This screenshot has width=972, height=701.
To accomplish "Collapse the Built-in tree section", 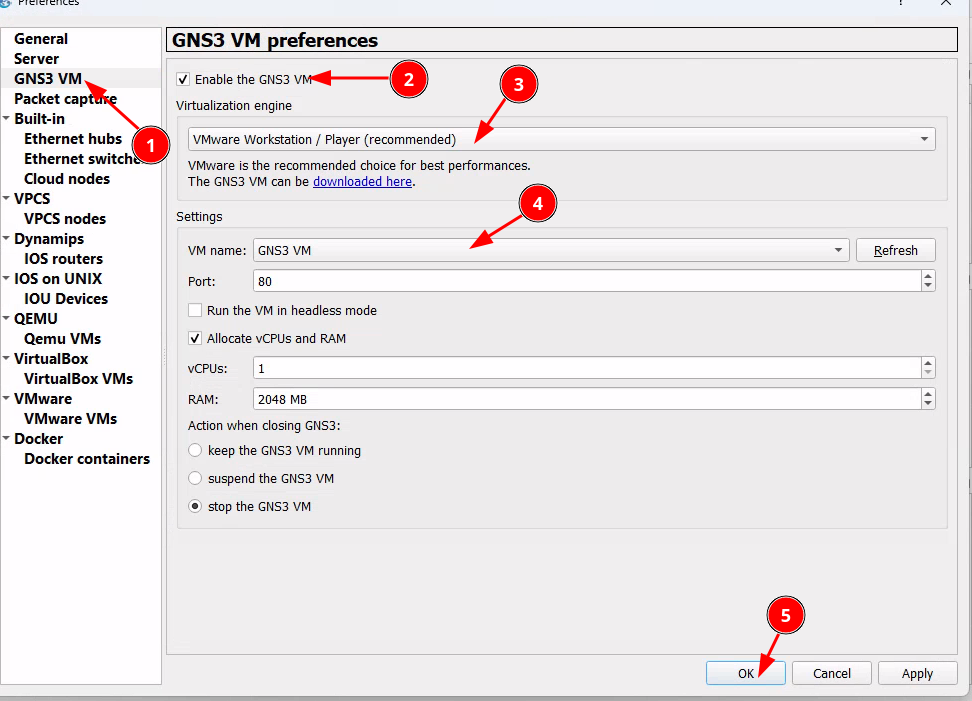I will click(x=7, y=119).
